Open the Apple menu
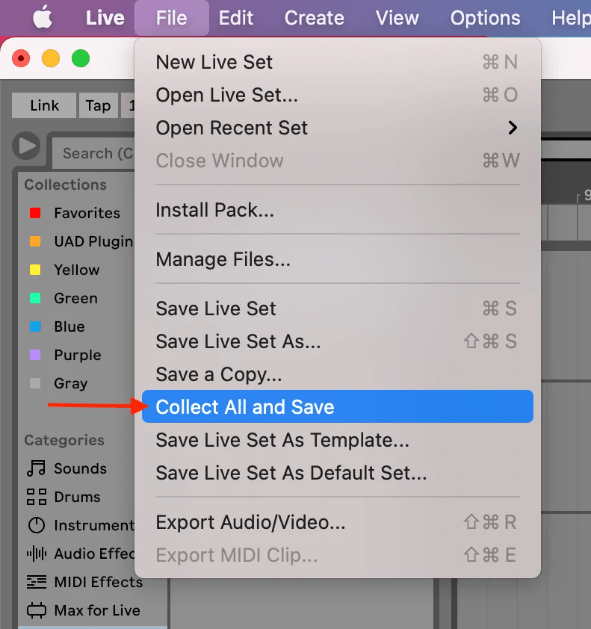The width and height of the screenshot is (591, 629). coord(43,17)
